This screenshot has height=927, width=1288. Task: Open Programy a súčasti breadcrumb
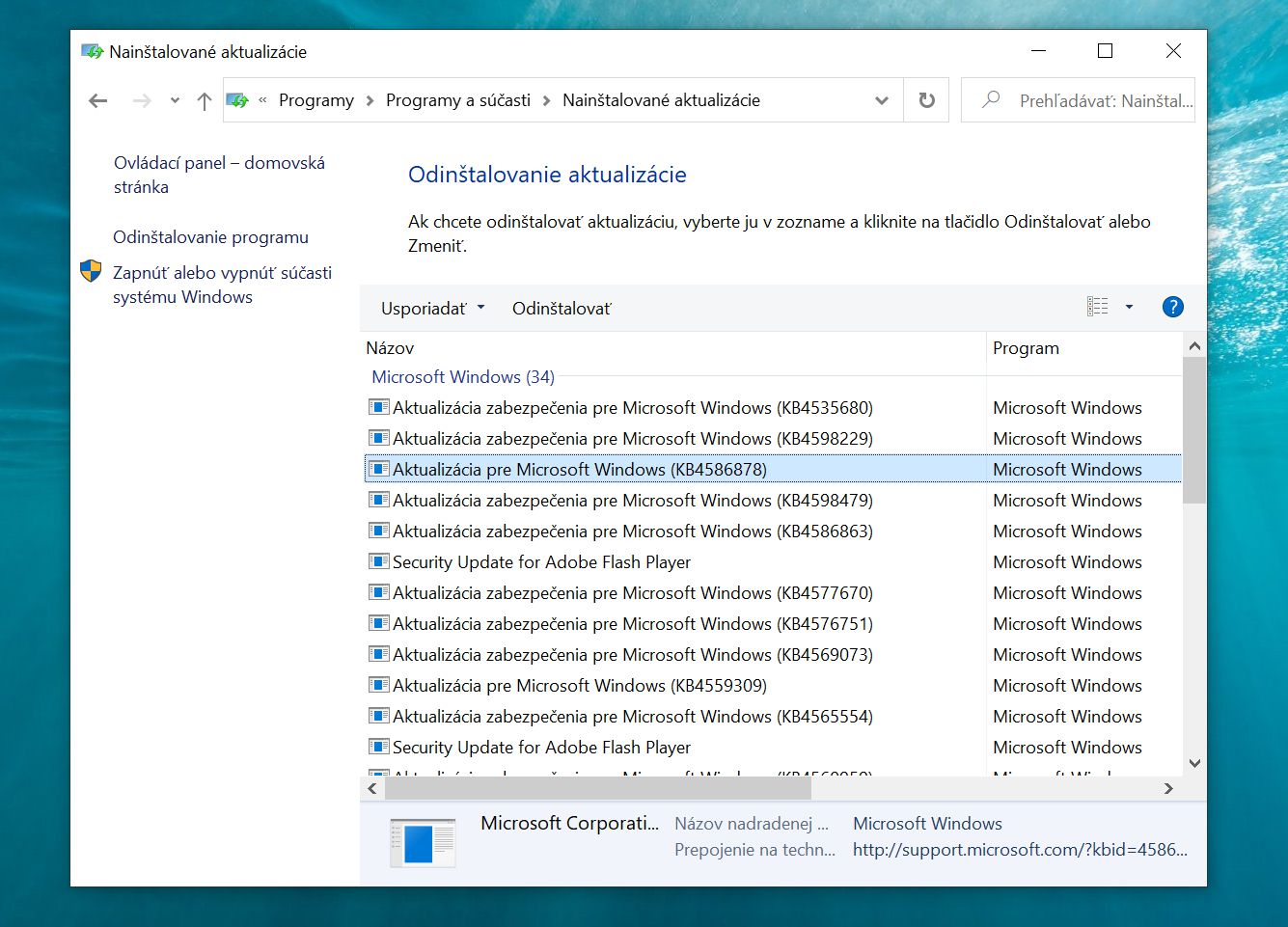pos(458,100)
